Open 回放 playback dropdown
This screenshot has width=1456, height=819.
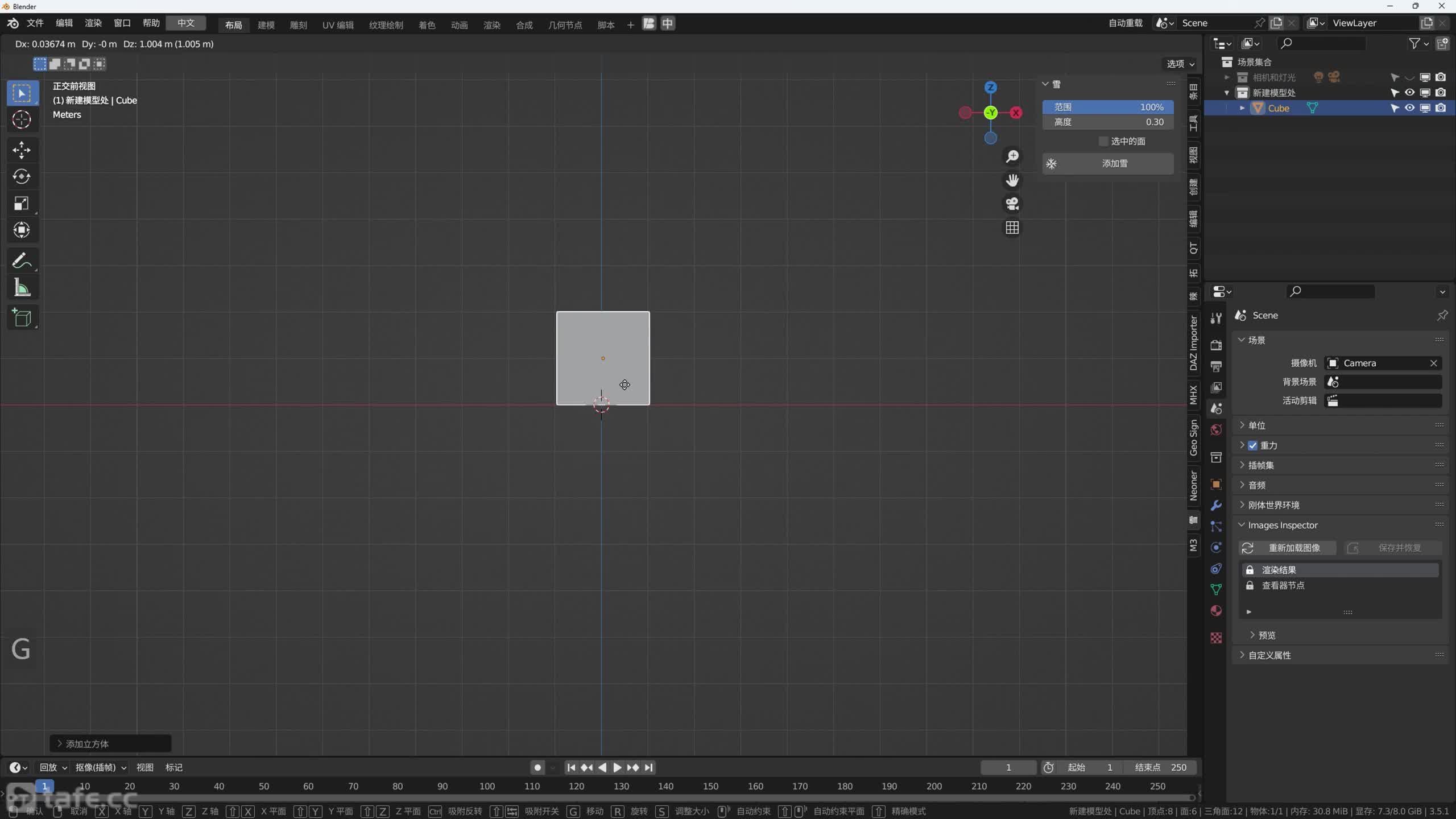click(53, 768)
